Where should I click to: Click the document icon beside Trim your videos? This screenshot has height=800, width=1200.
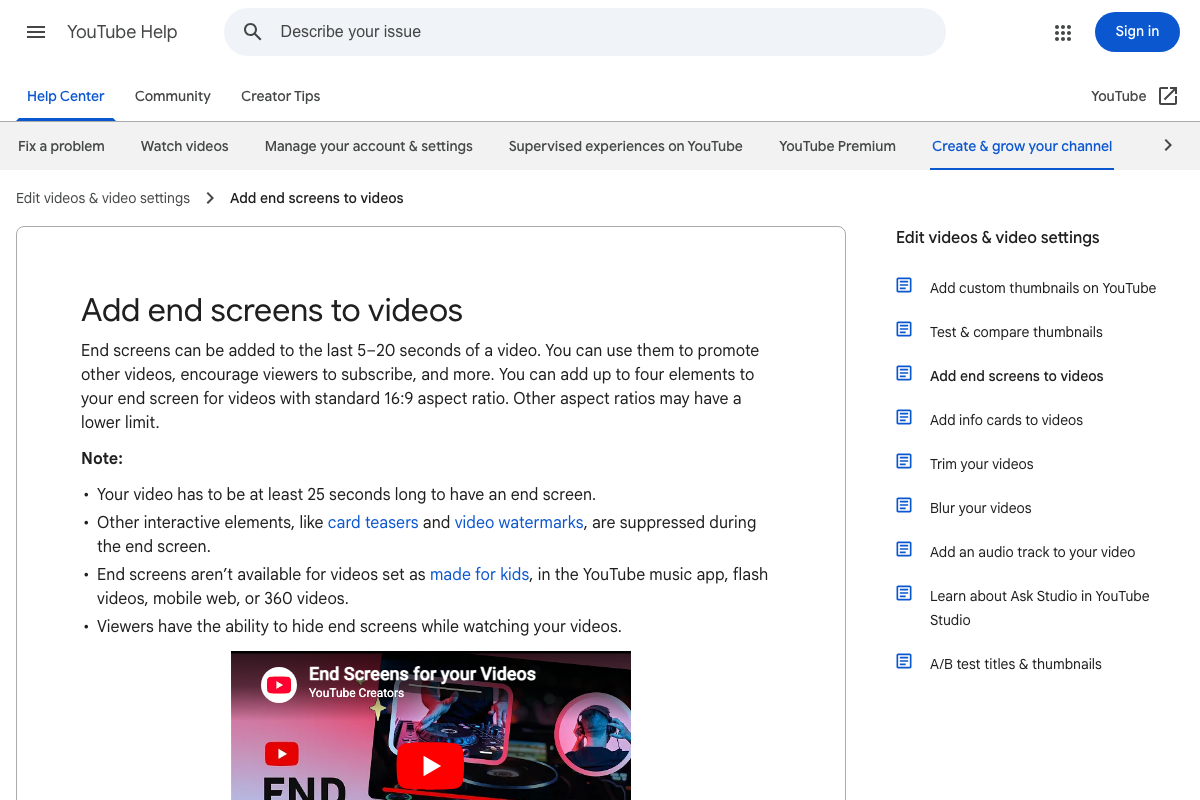point(904,462)
